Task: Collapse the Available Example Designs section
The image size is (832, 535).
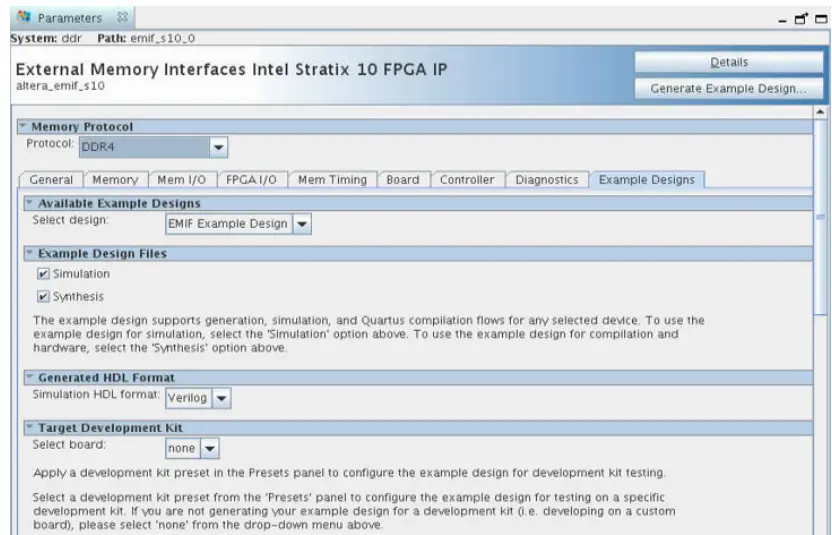Action: coord(30,203)
